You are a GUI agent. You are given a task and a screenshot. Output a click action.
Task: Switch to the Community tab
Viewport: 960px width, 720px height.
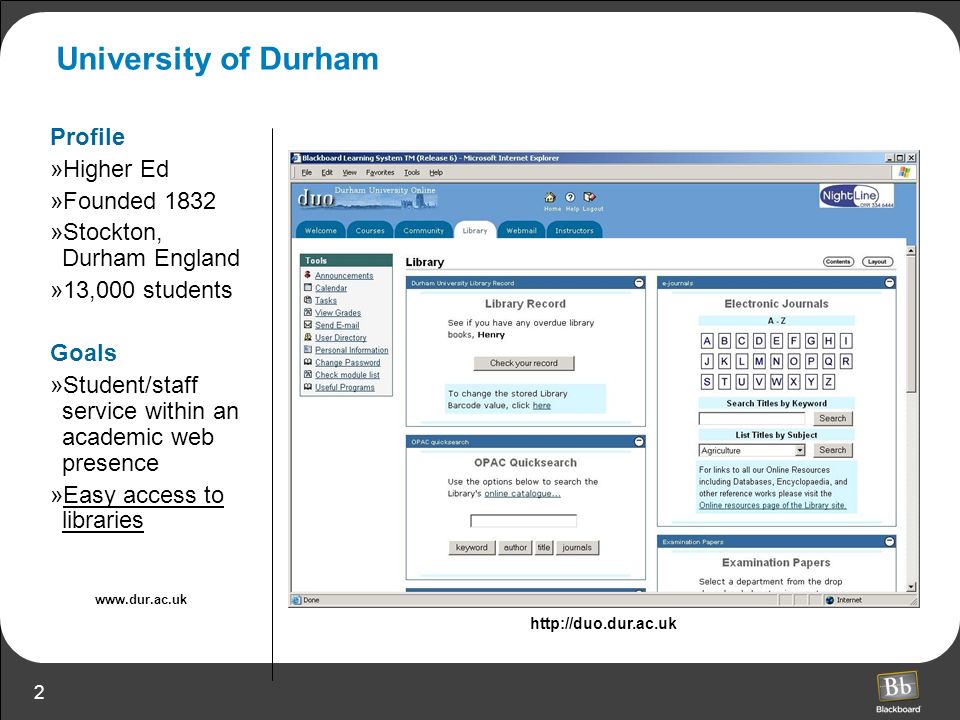click(423, 230)
